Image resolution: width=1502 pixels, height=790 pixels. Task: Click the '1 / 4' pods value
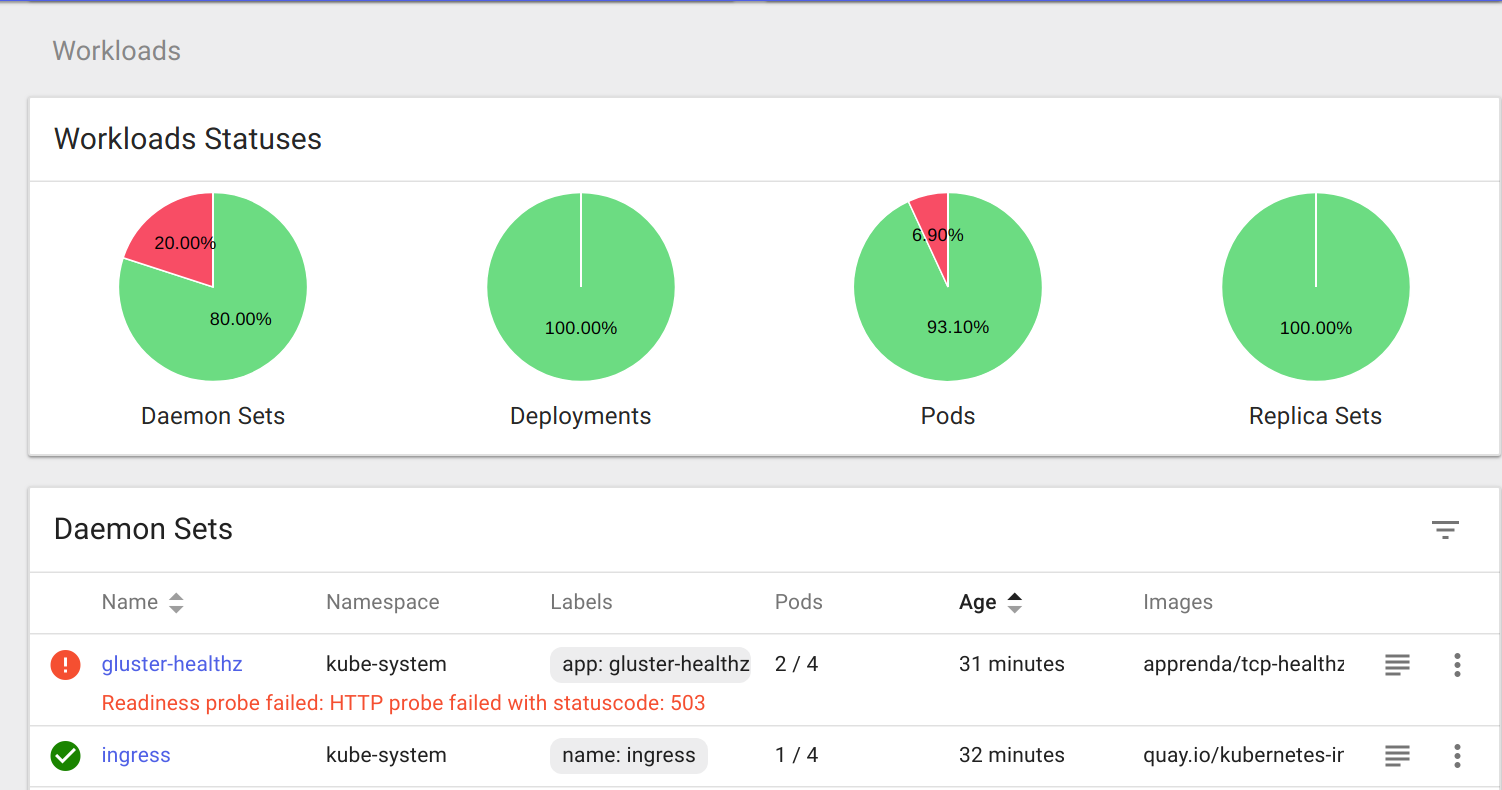click(797, 755)
